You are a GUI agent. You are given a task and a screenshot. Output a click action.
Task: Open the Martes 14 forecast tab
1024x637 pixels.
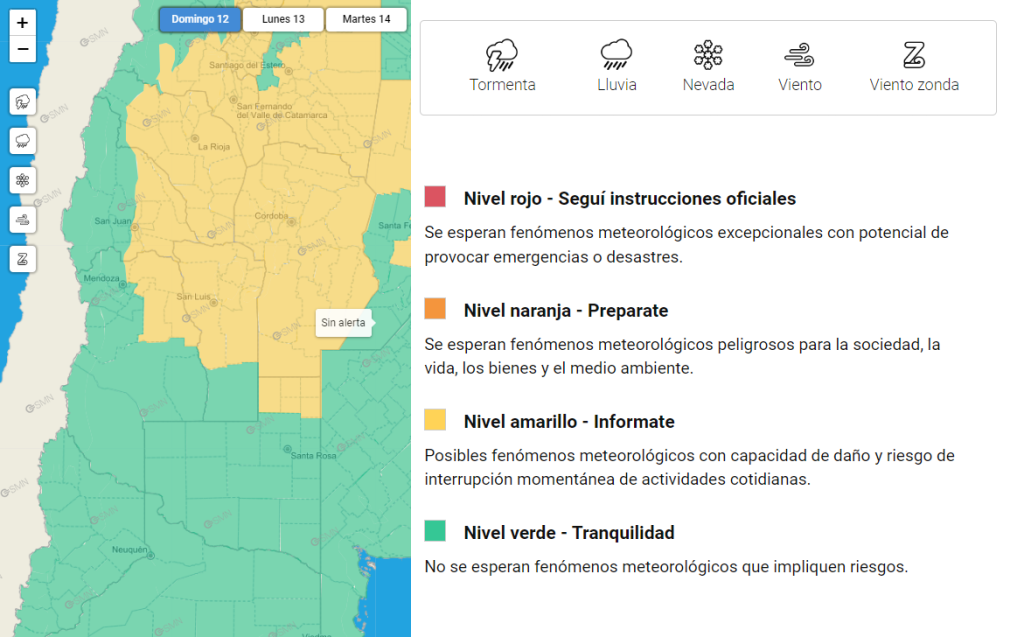coord(366,19)
